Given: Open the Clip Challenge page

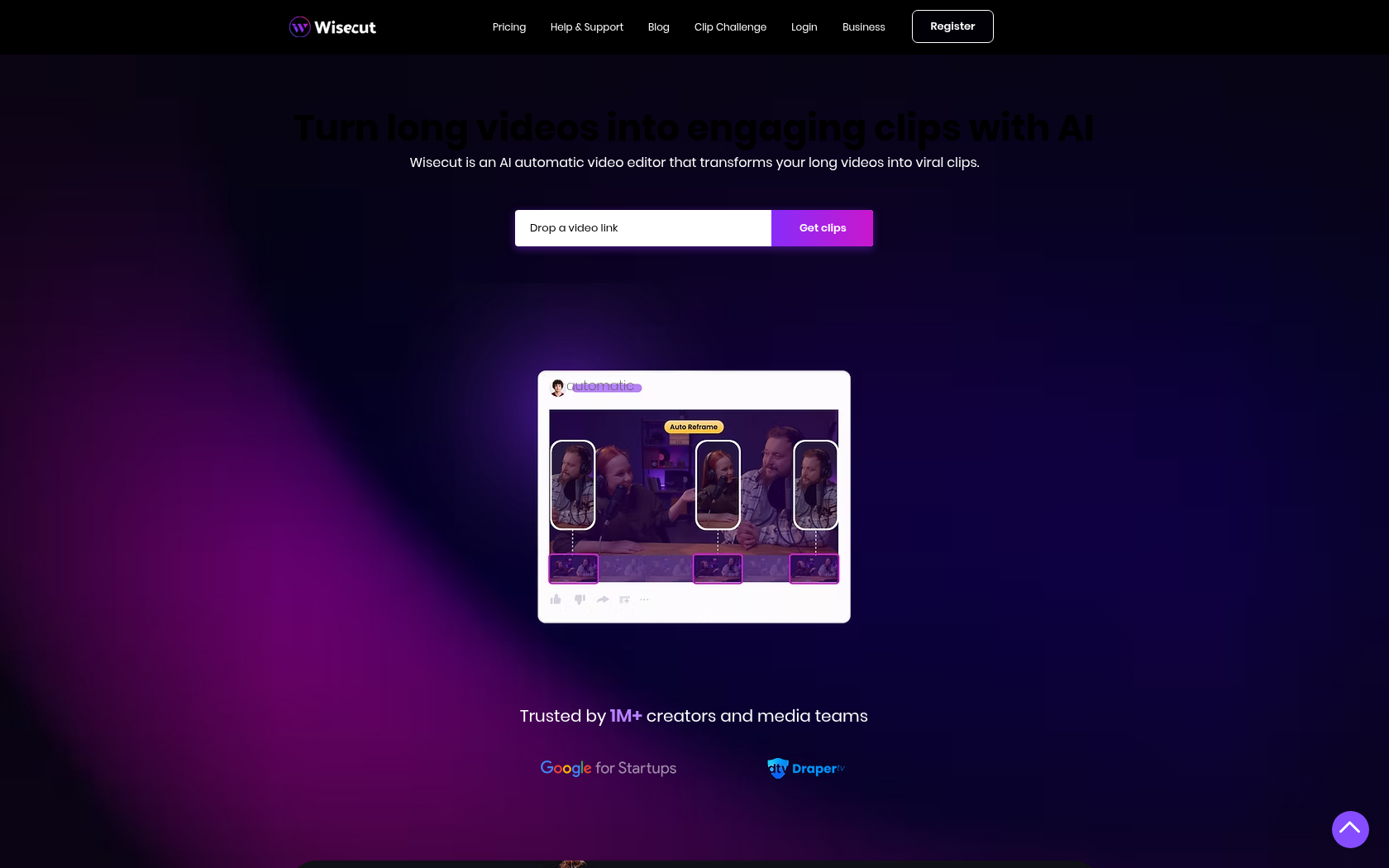Looking at the screenshot, I should [730, 27].
